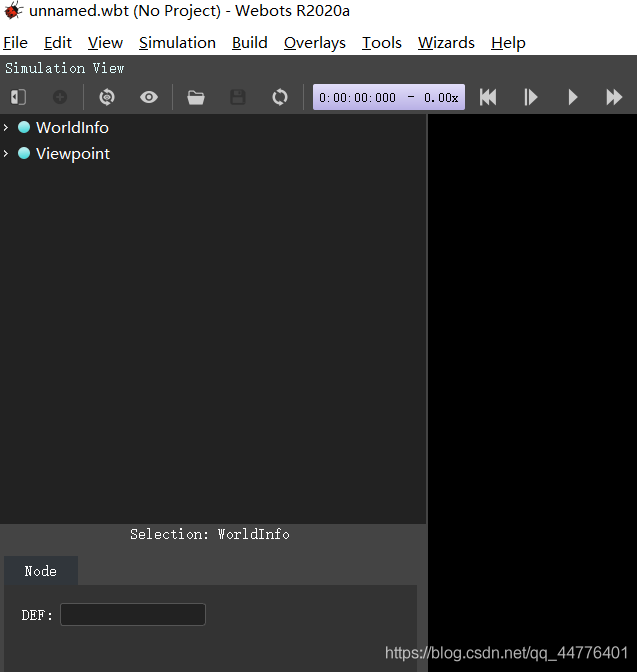This screenshot has height=672, width=637.
Task: Select the Viewpoint node in the scene tree
Action: 73,154
